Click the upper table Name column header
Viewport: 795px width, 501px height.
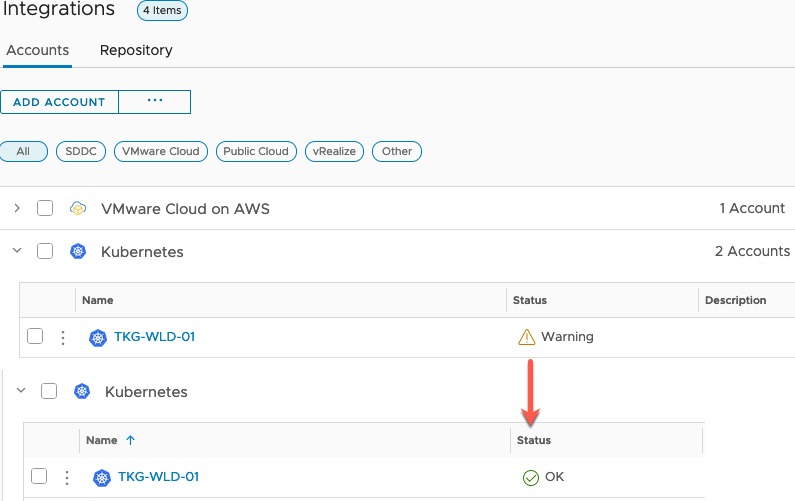pos(98,300)
